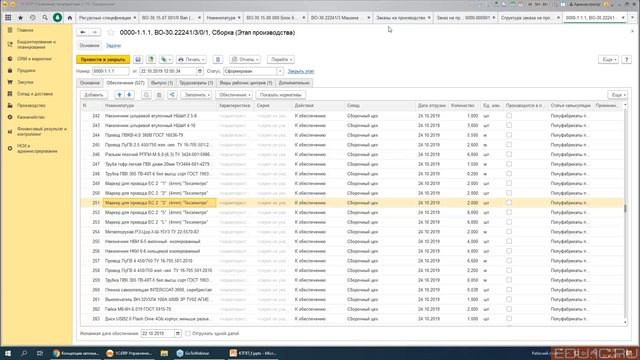Go to the home page icon
Screen dimensions: 640x360
tap(70, 18)
